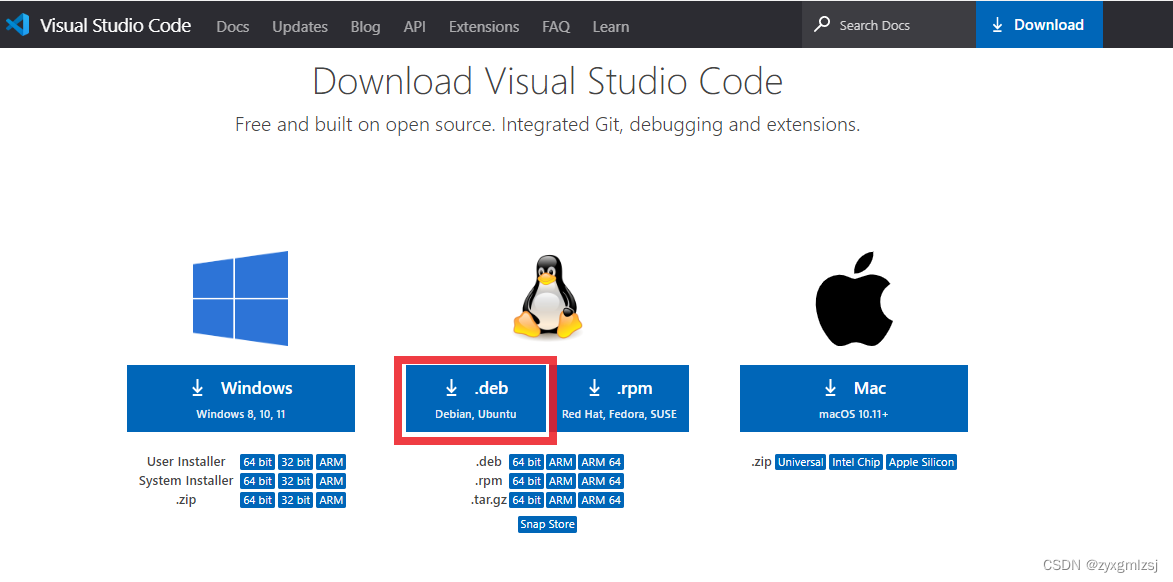Open the Updates page
The image size is (1173, 582).
tap(300, 26)
